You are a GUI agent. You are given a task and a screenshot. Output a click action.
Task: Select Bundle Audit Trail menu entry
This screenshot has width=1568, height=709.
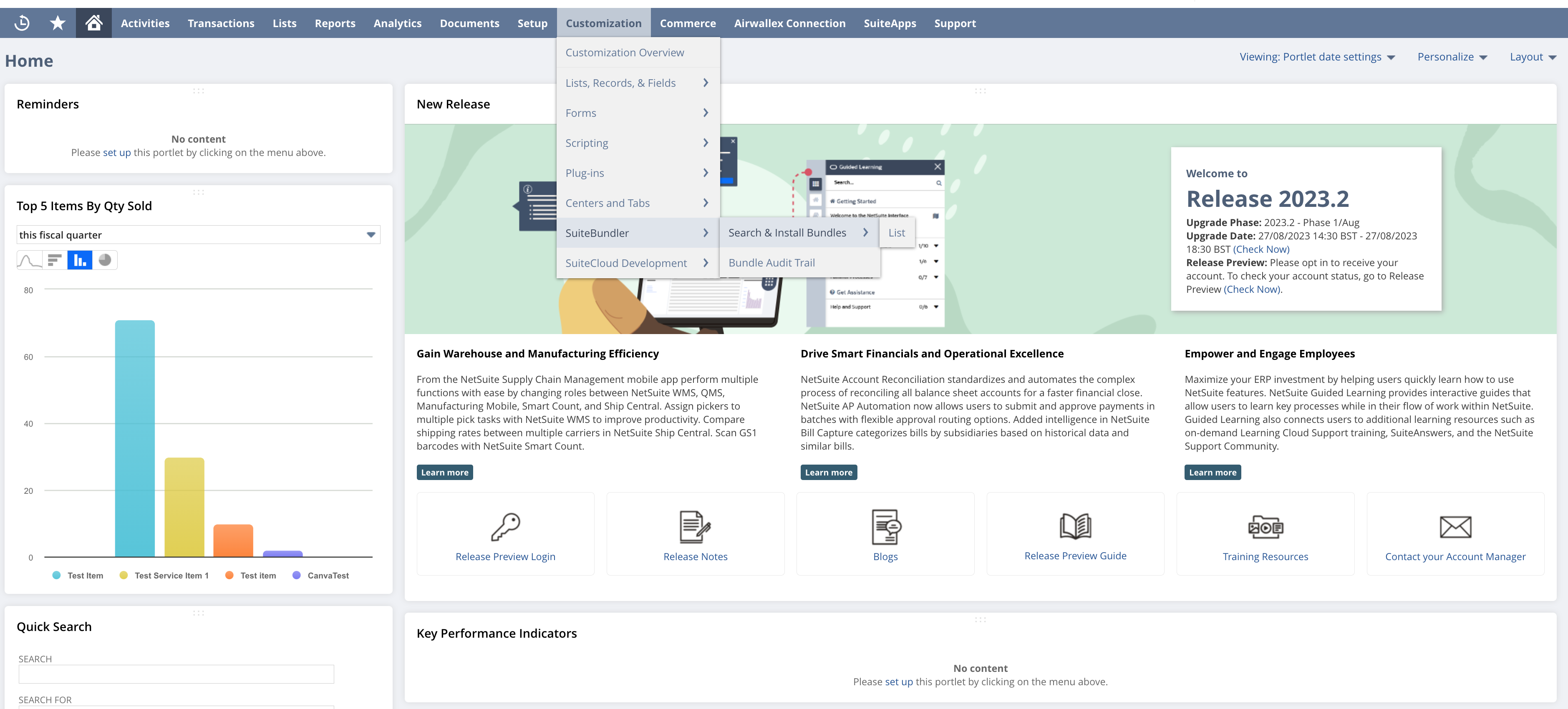(771, 263)
